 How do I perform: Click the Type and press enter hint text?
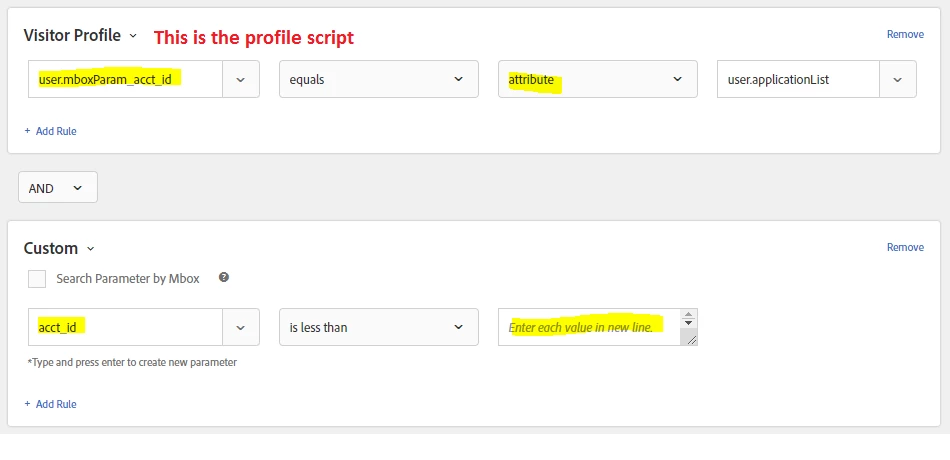[x=132, y=362]
